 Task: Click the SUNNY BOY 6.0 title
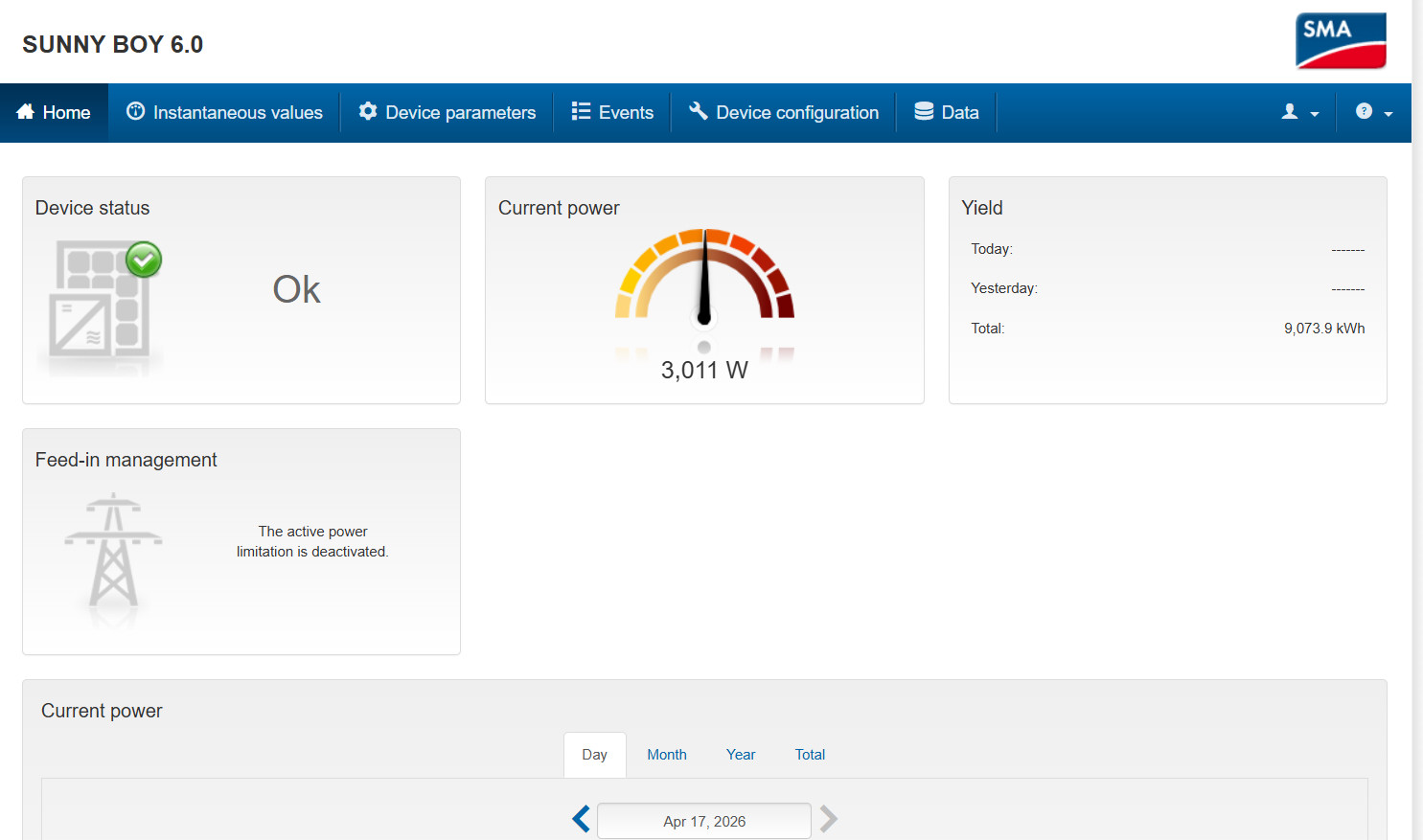pos(113,45)
